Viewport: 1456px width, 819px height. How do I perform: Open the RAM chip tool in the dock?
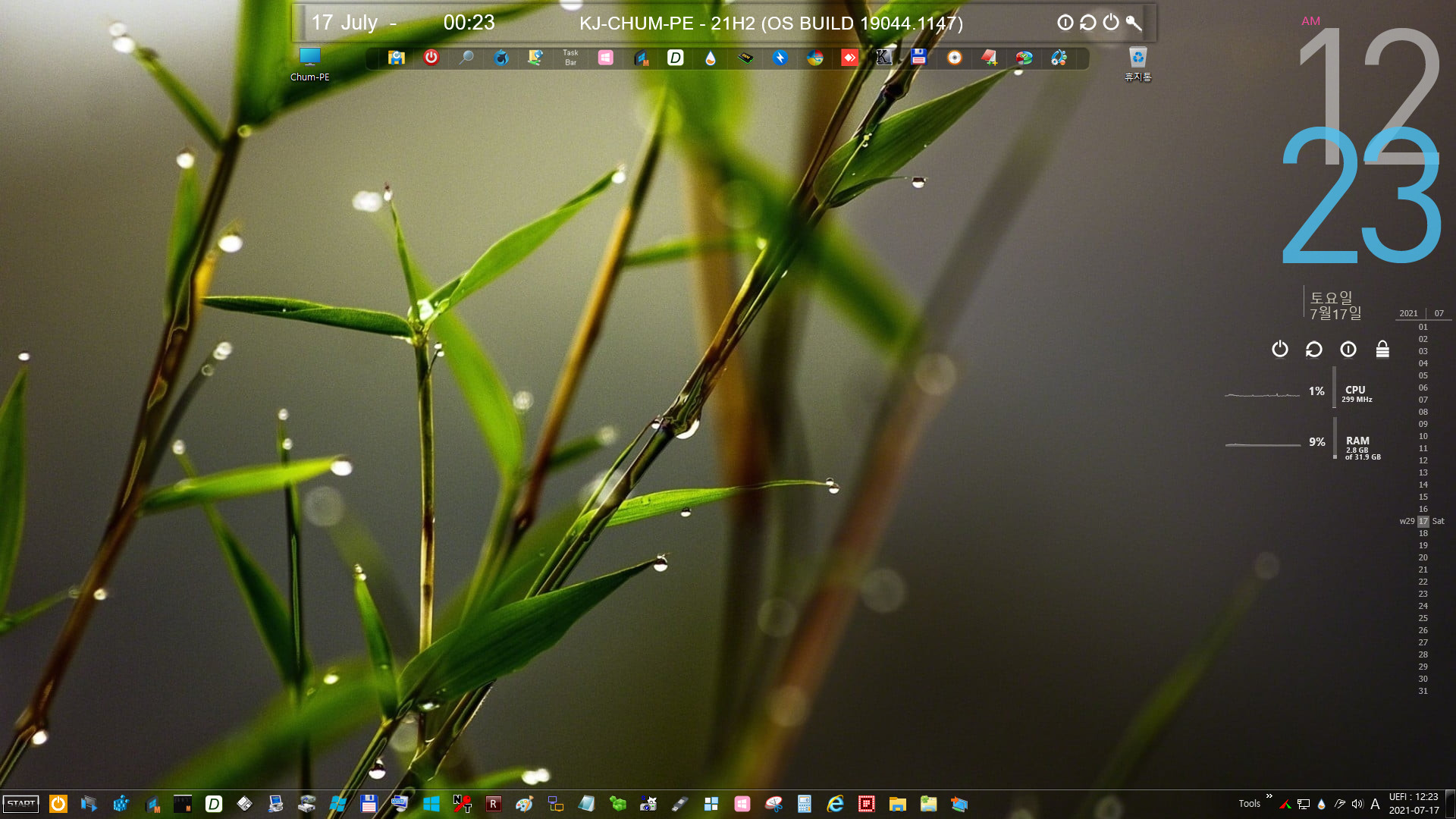(745, 58)
